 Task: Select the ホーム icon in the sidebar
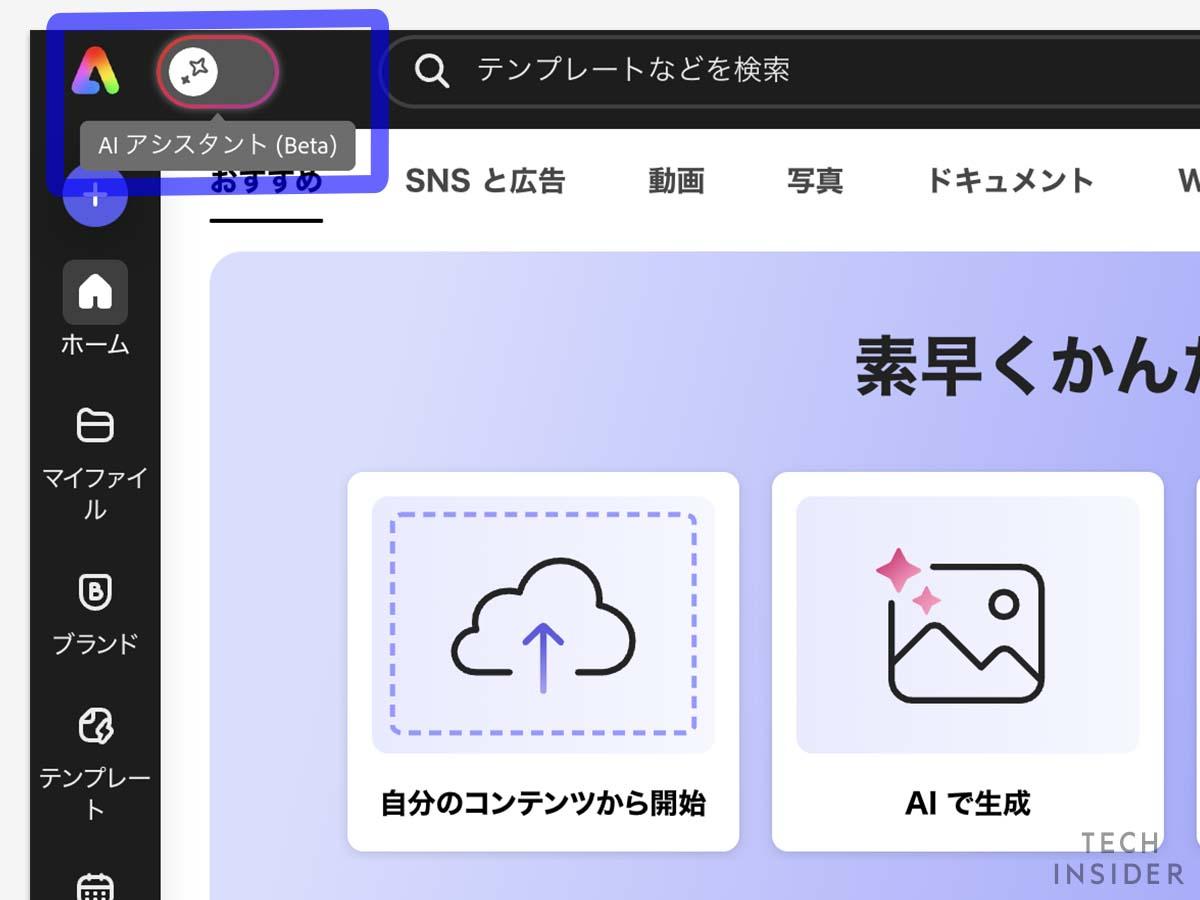94,292
